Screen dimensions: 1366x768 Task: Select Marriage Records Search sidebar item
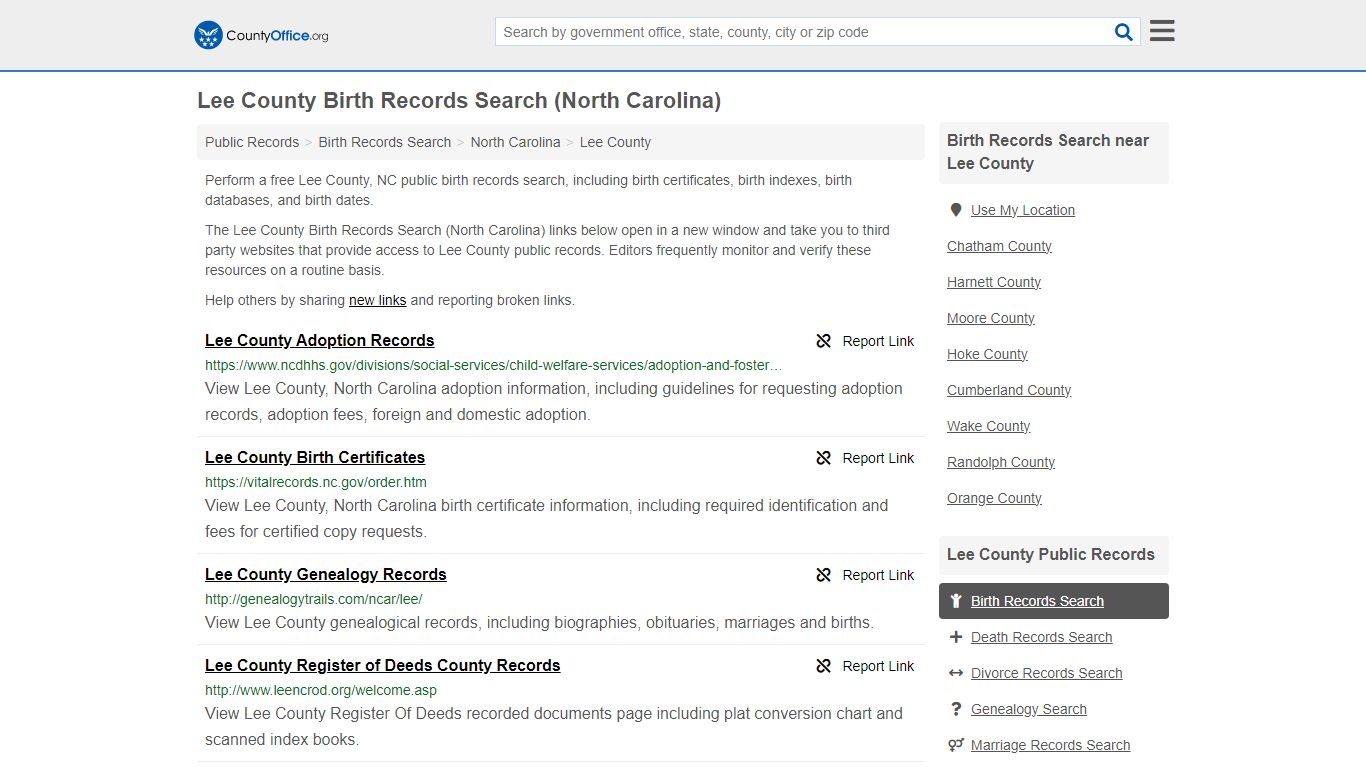coord(1051,745)
